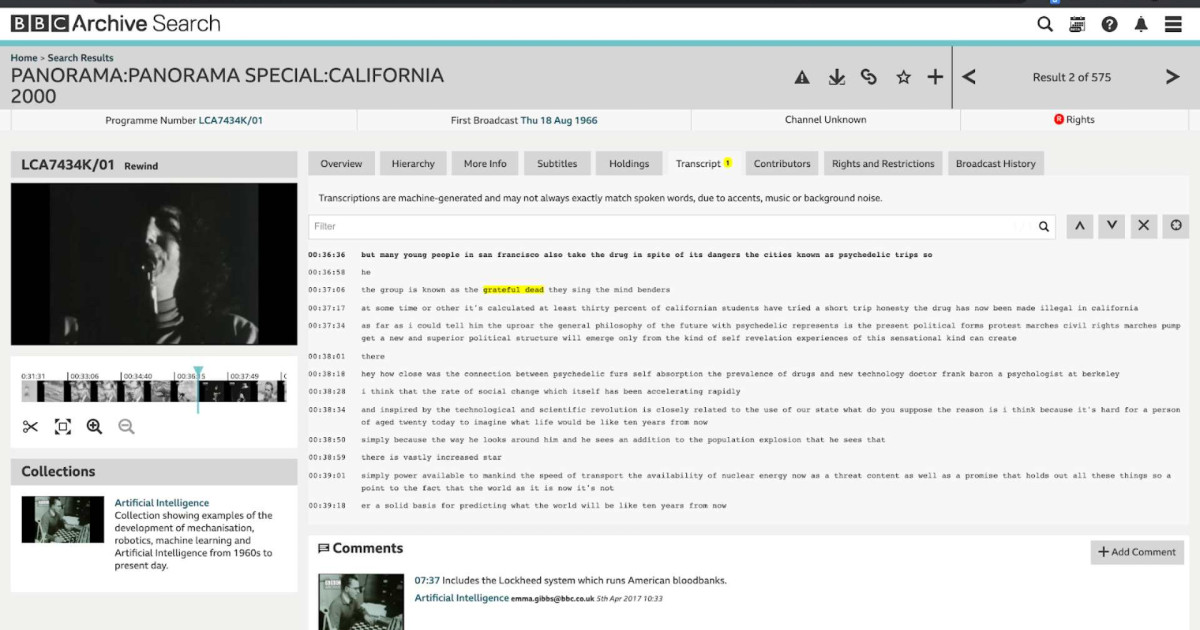Open the Broadcast History tab
The height and width of the screenshot is (630, 1200).
click(x=996, y=164)
